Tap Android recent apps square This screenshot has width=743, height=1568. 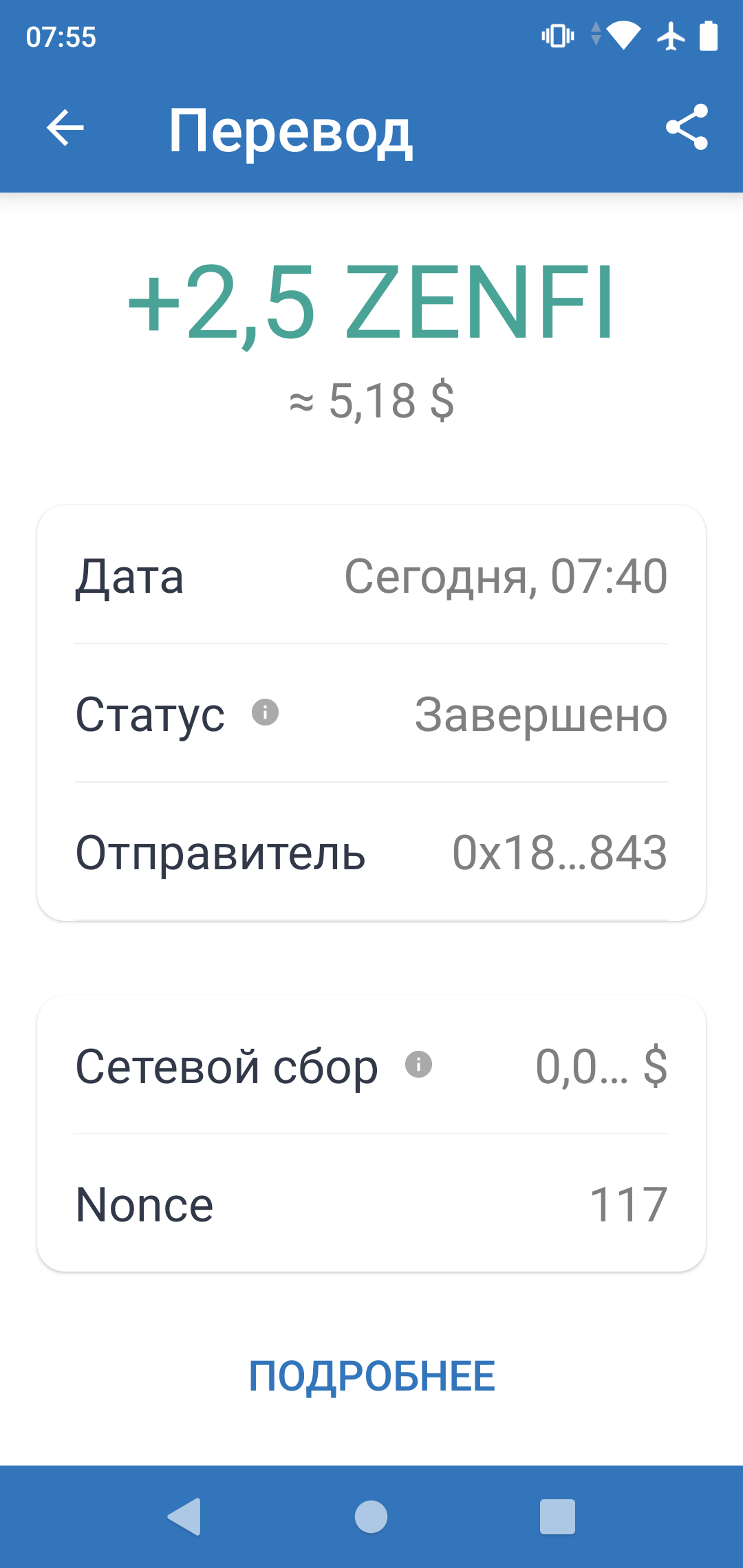(557, 1516)
